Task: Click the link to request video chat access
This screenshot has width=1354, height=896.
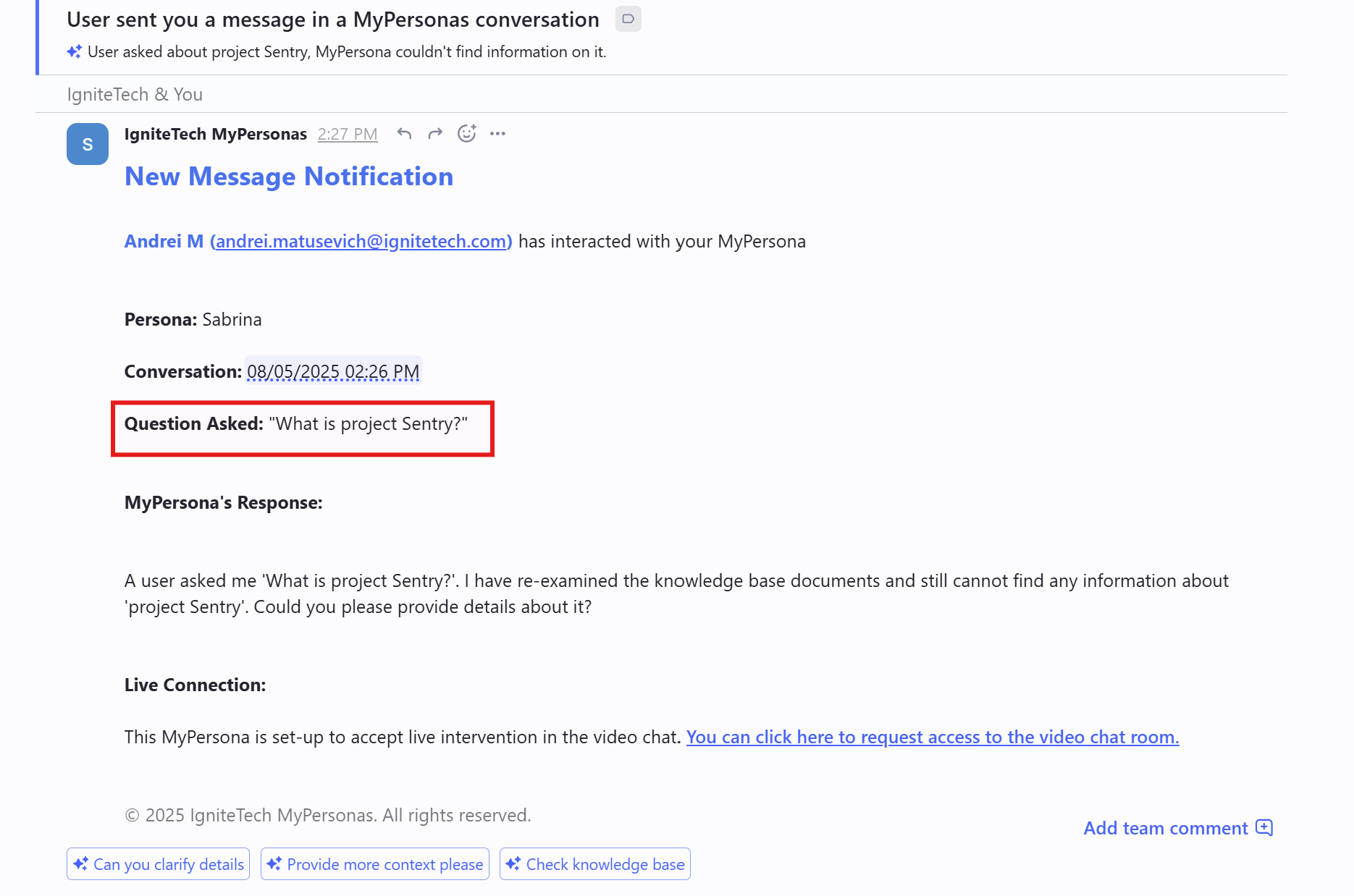Action: [x=933, y=737]
